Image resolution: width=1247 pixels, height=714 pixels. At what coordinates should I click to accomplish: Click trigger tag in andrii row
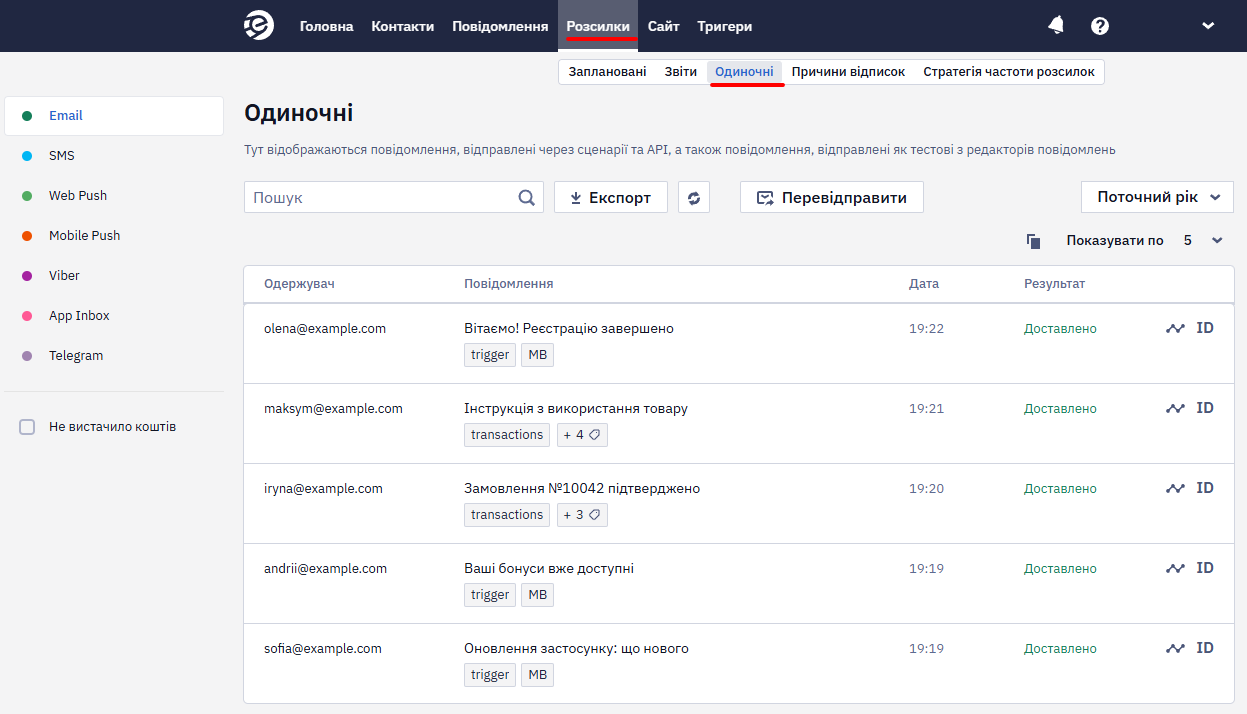click(490, 595)
